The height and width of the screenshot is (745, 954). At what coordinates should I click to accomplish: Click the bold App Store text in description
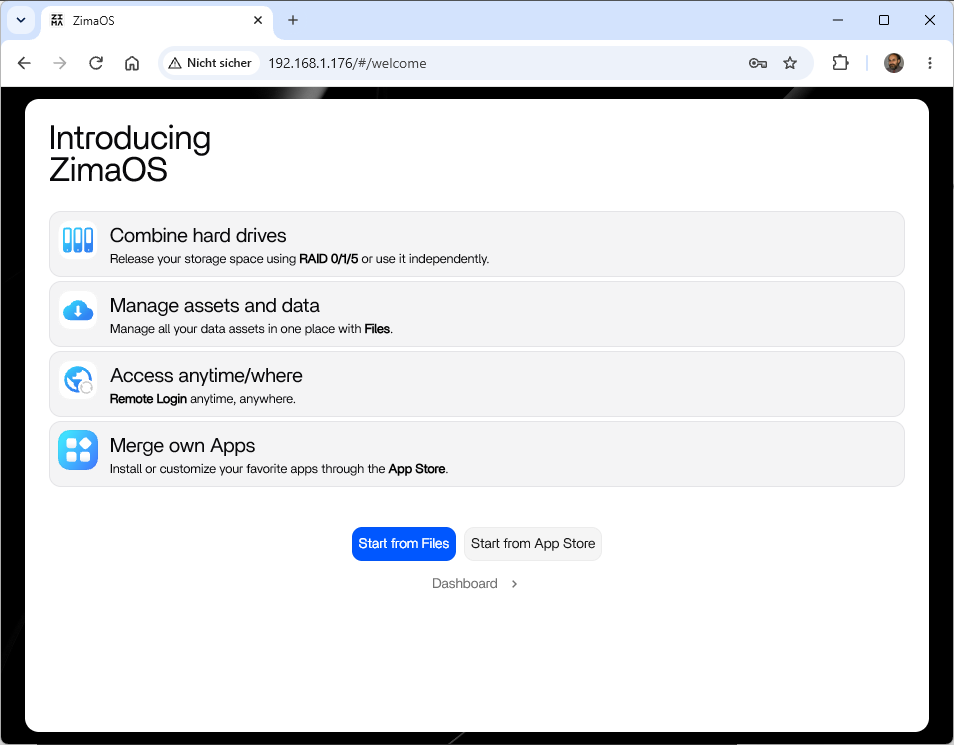417,469
